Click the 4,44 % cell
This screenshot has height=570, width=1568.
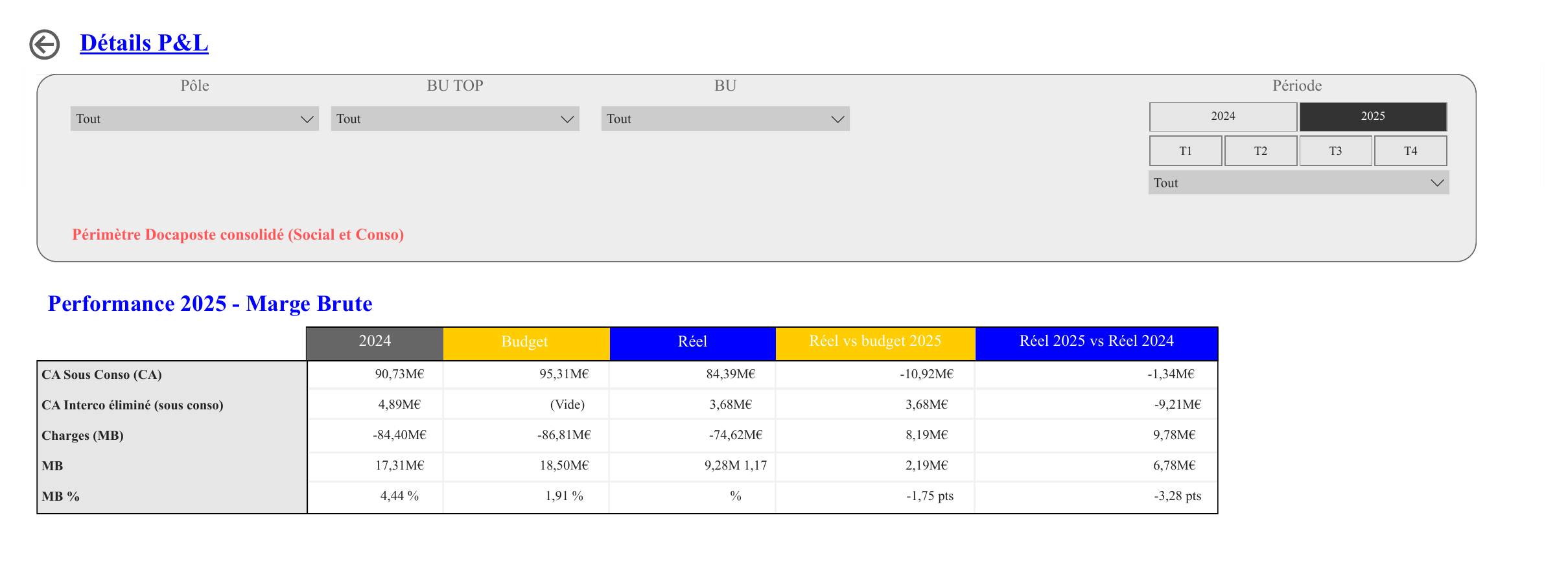[x=375, y=496]
